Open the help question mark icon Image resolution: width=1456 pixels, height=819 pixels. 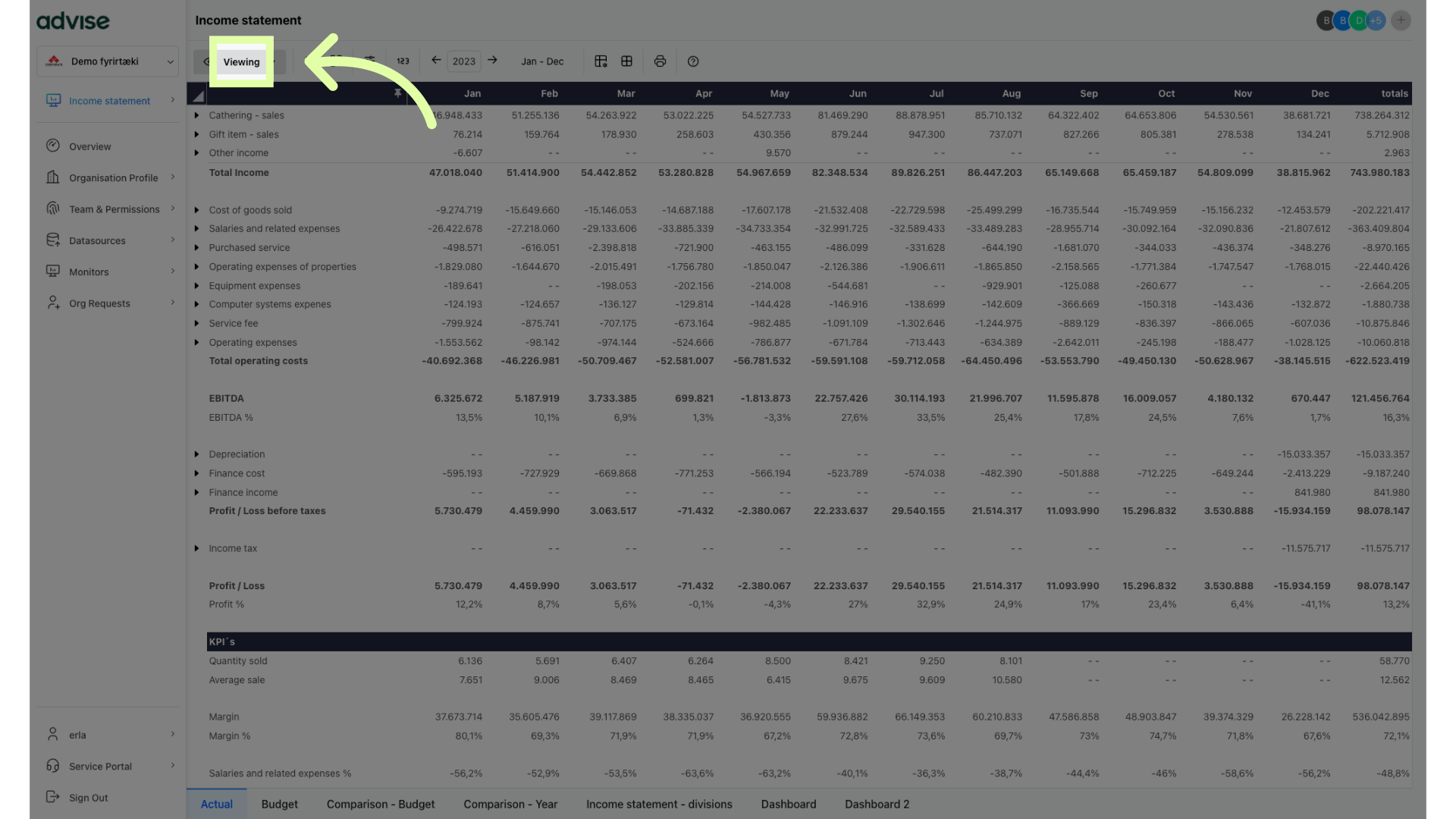(692, 61)
